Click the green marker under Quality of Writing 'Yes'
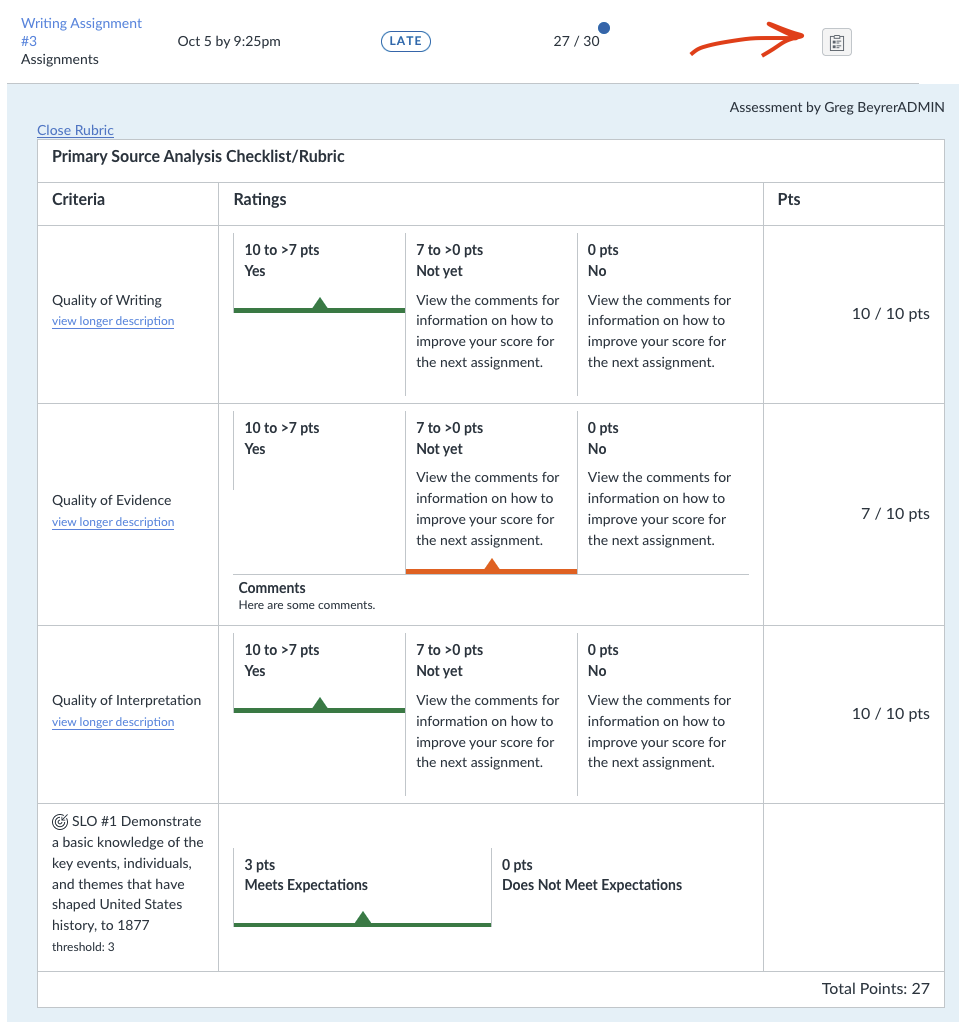967x1033 pixels. [319, 305]
